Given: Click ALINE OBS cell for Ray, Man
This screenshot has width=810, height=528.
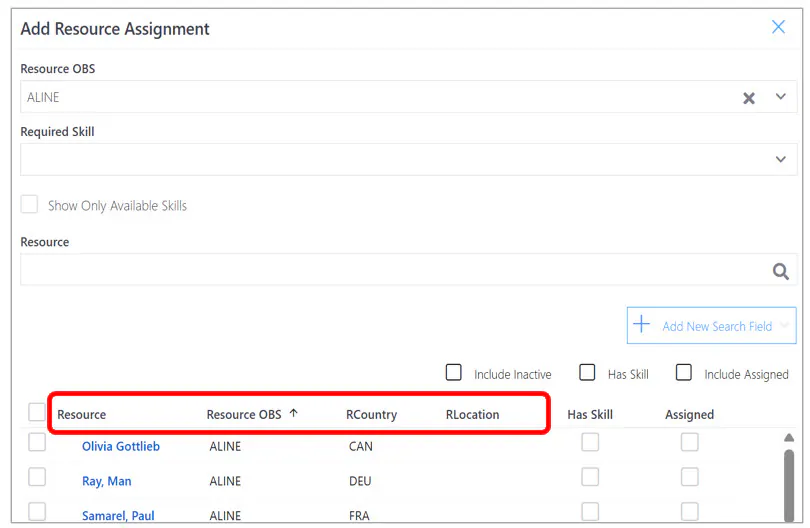Looking at the screenshot, I should (225, 481).
